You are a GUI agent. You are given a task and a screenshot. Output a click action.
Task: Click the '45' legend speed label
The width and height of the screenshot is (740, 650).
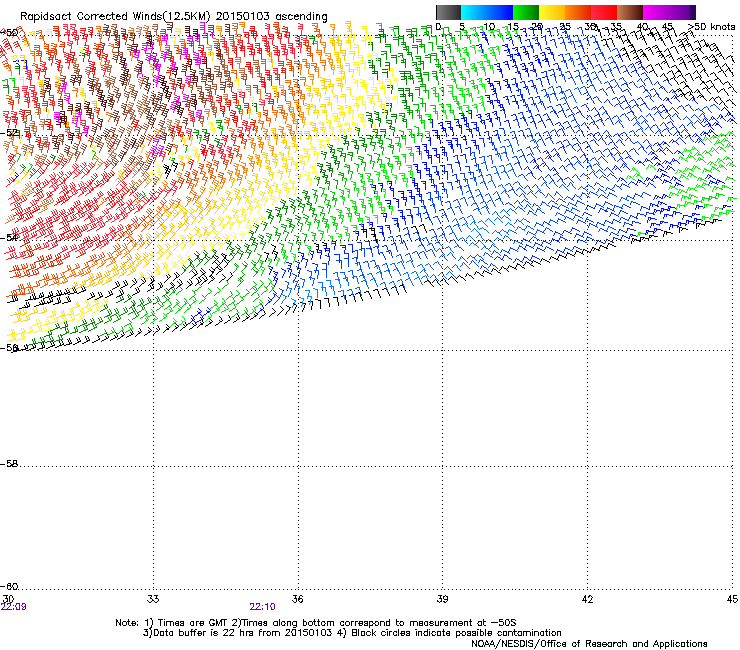(x=667, y=26)
